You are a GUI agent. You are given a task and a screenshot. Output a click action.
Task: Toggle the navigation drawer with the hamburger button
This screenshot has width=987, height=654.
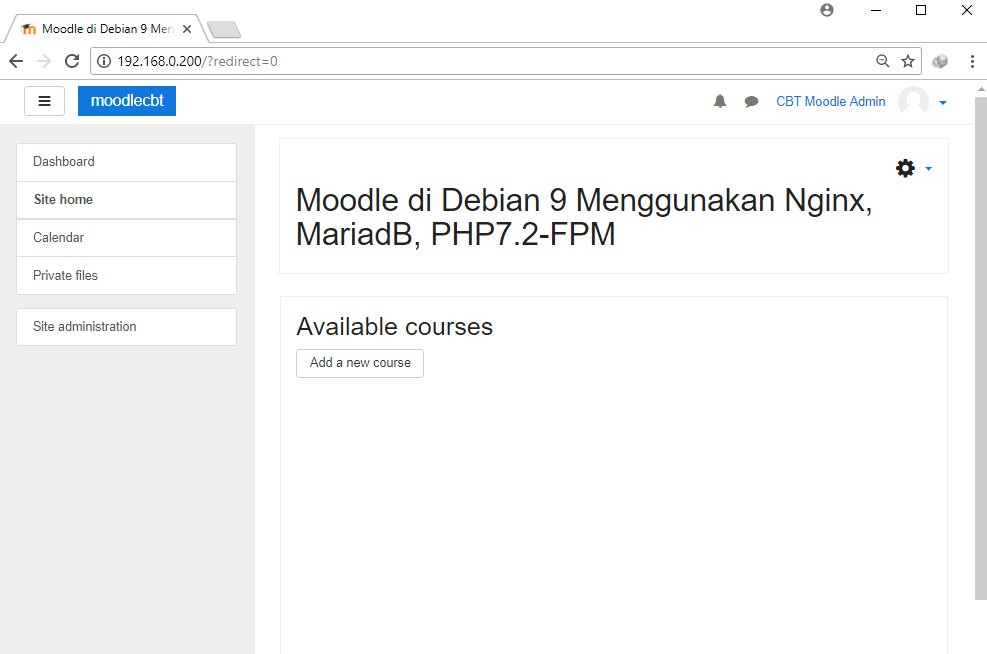coord(44,101)
